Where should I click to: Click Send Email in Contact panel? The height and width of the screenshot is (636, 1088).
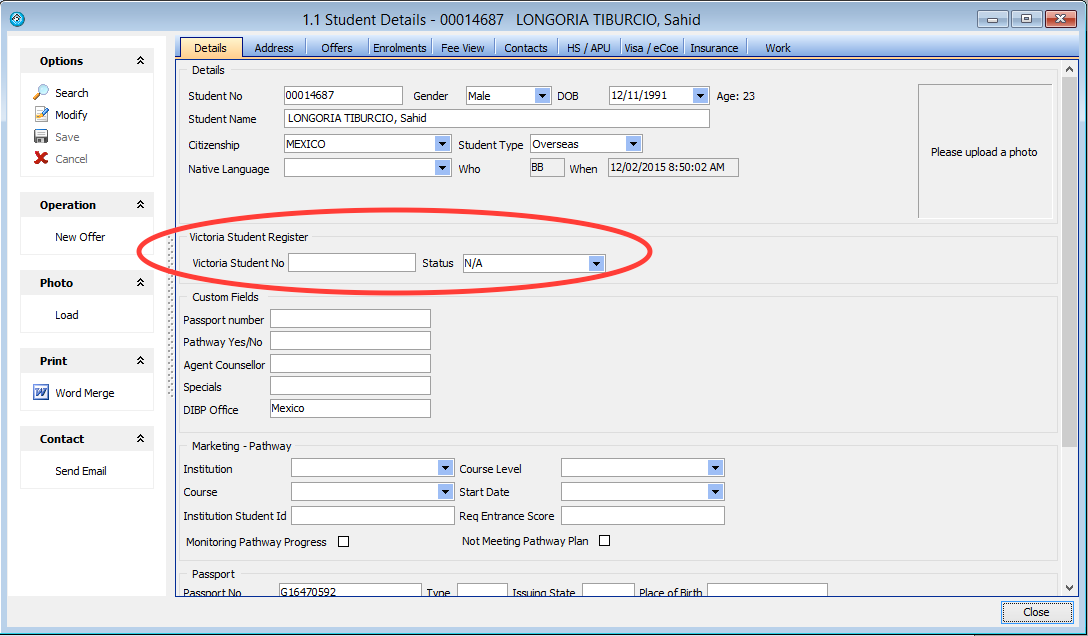80,471
